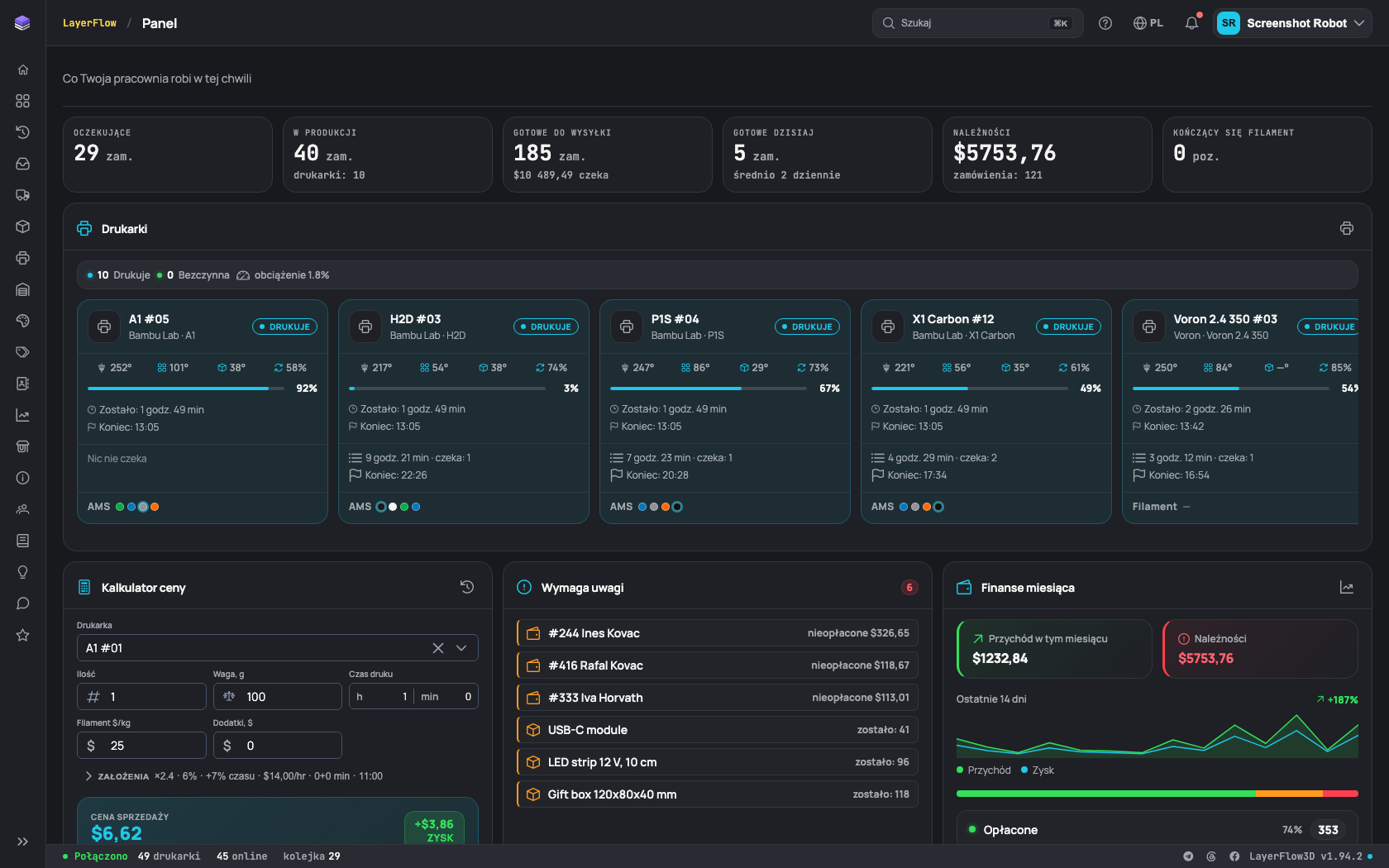Click the Szukaj search field
The image size is (1389, 868).
(x=977, y=23)
